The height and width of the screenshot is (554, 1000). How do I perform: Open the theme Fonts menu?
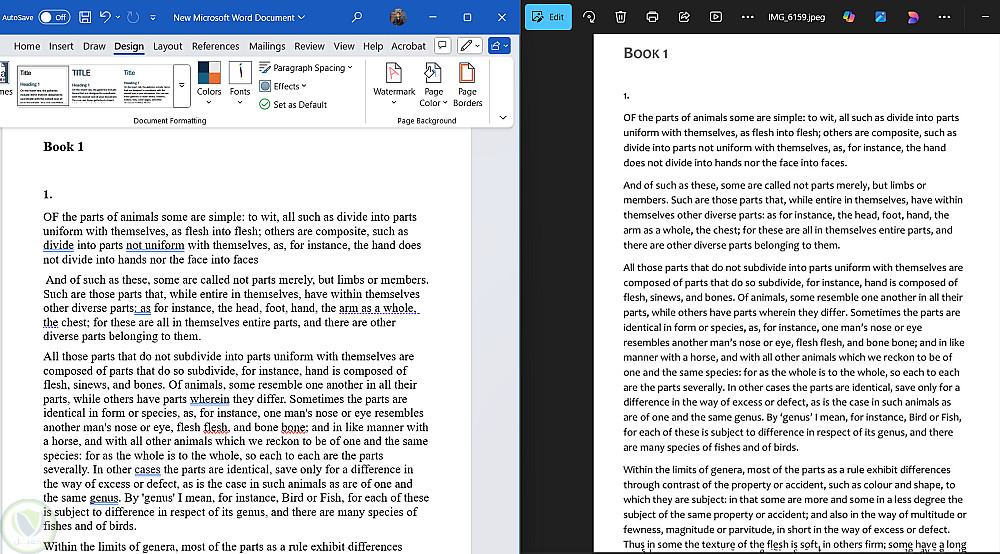click(240, 83)
